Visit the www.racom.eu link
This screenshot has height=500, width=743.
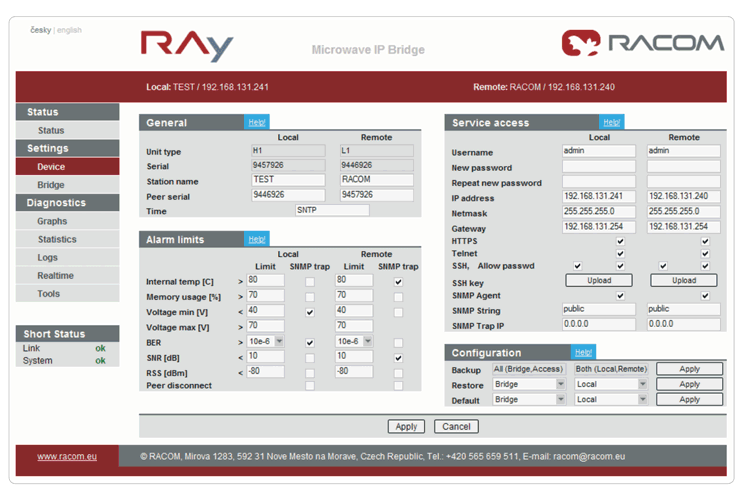pos(60,456)
